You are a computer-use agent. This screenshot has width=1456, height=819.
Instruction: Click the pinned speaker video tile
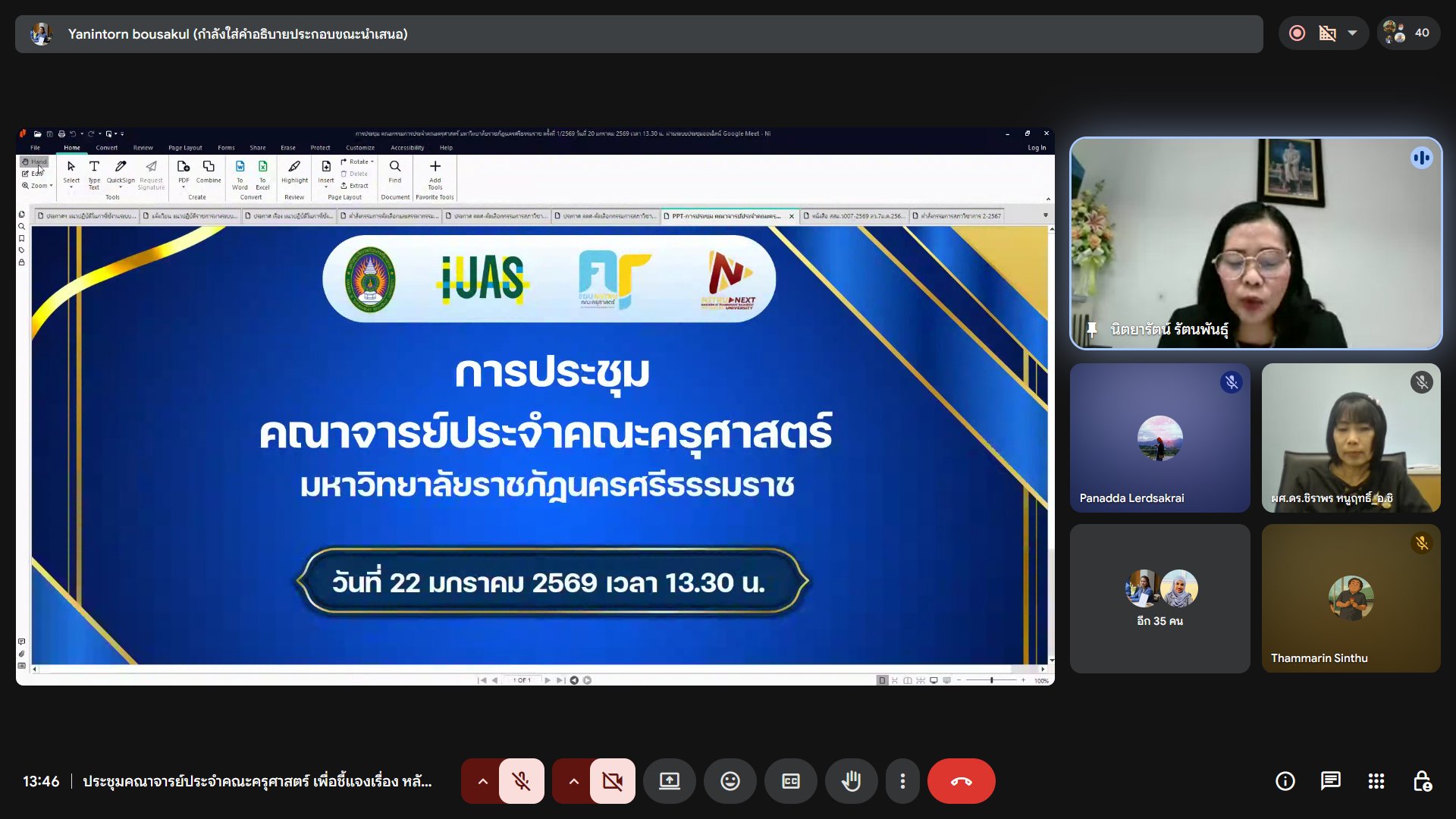click(1255, 243)
